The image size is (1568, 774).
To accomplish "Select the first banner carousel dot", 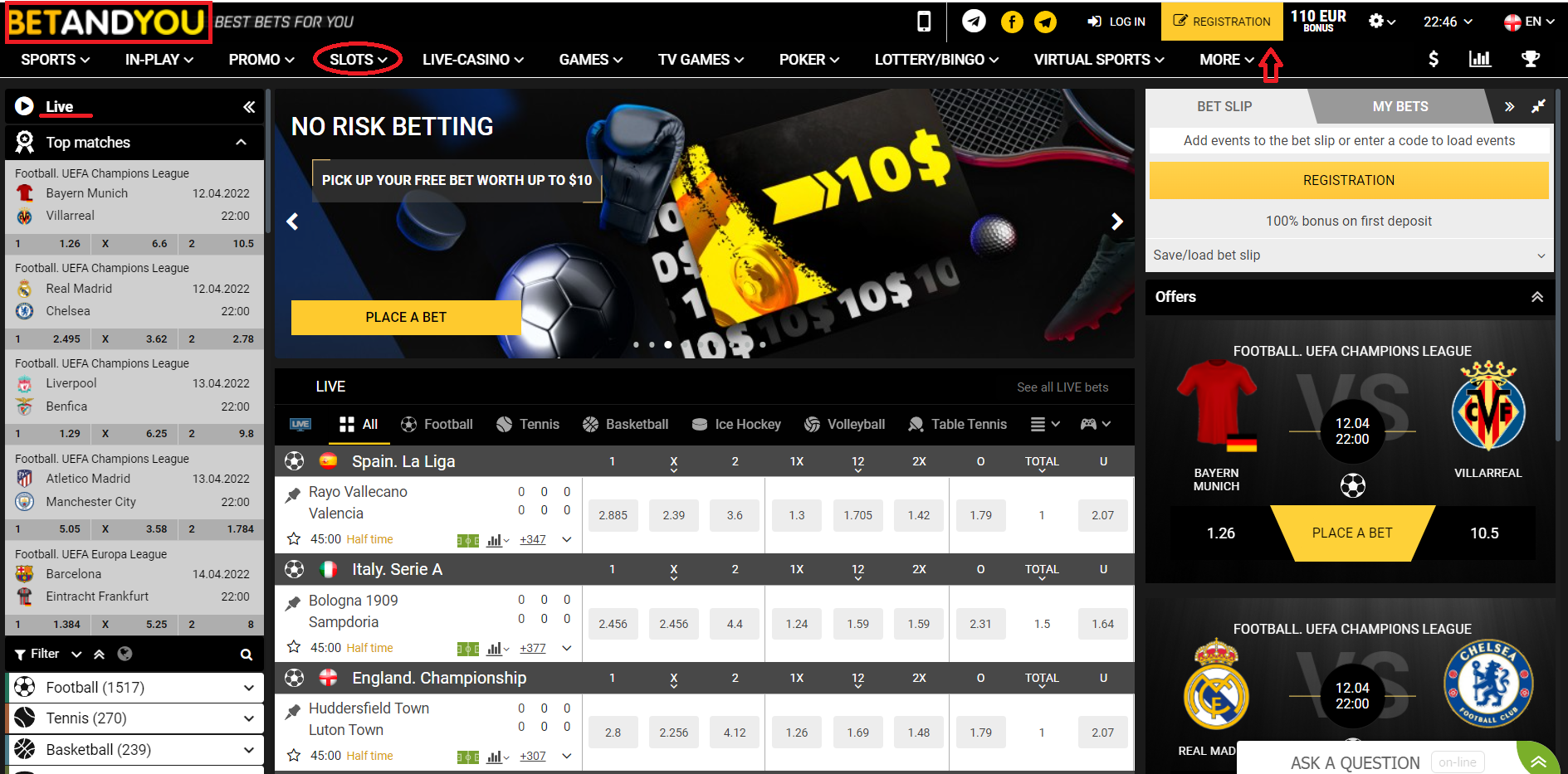I will [x=637, y=344].
